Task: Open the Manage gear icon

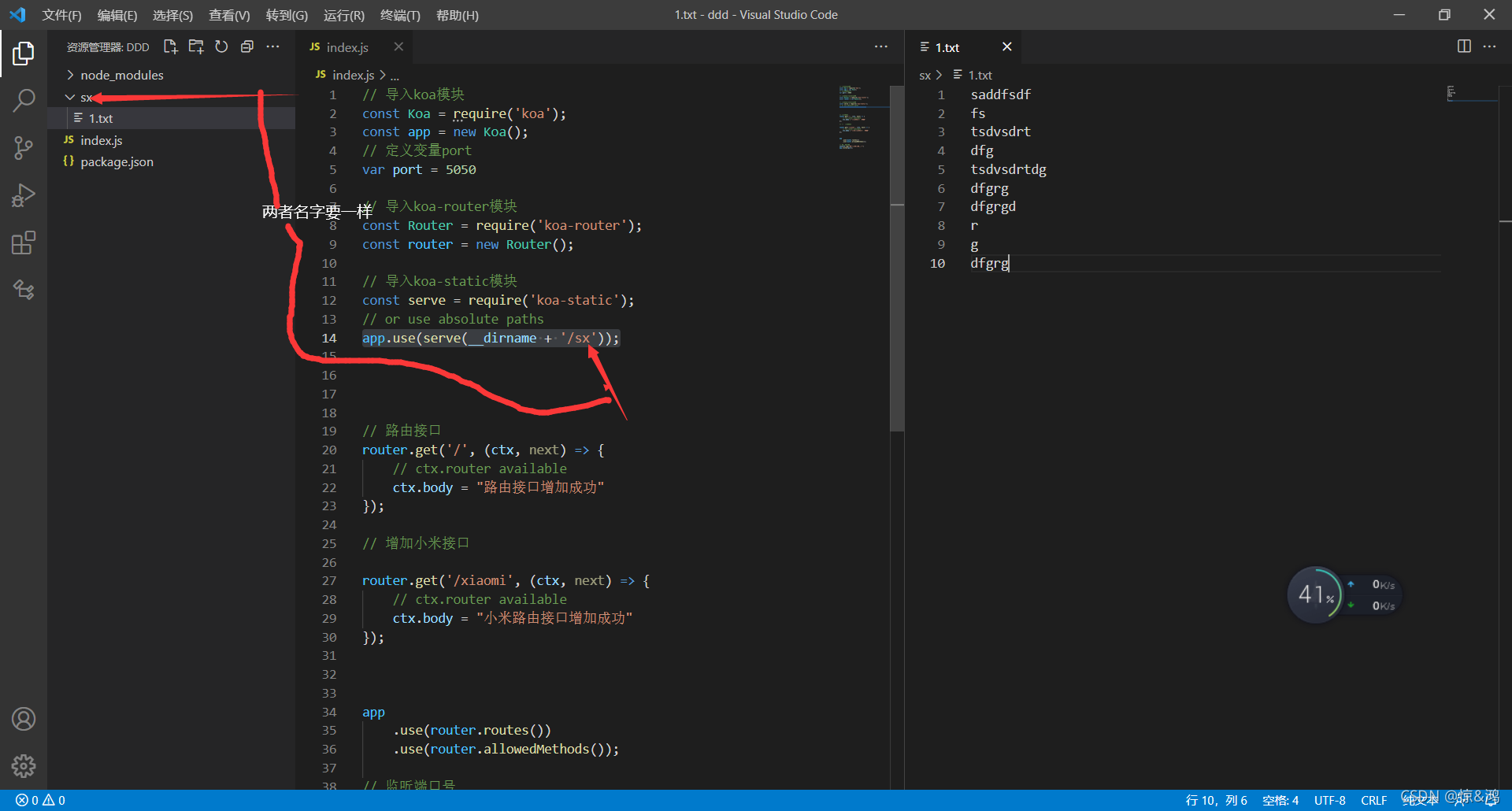Action: [x=24, y=765]
